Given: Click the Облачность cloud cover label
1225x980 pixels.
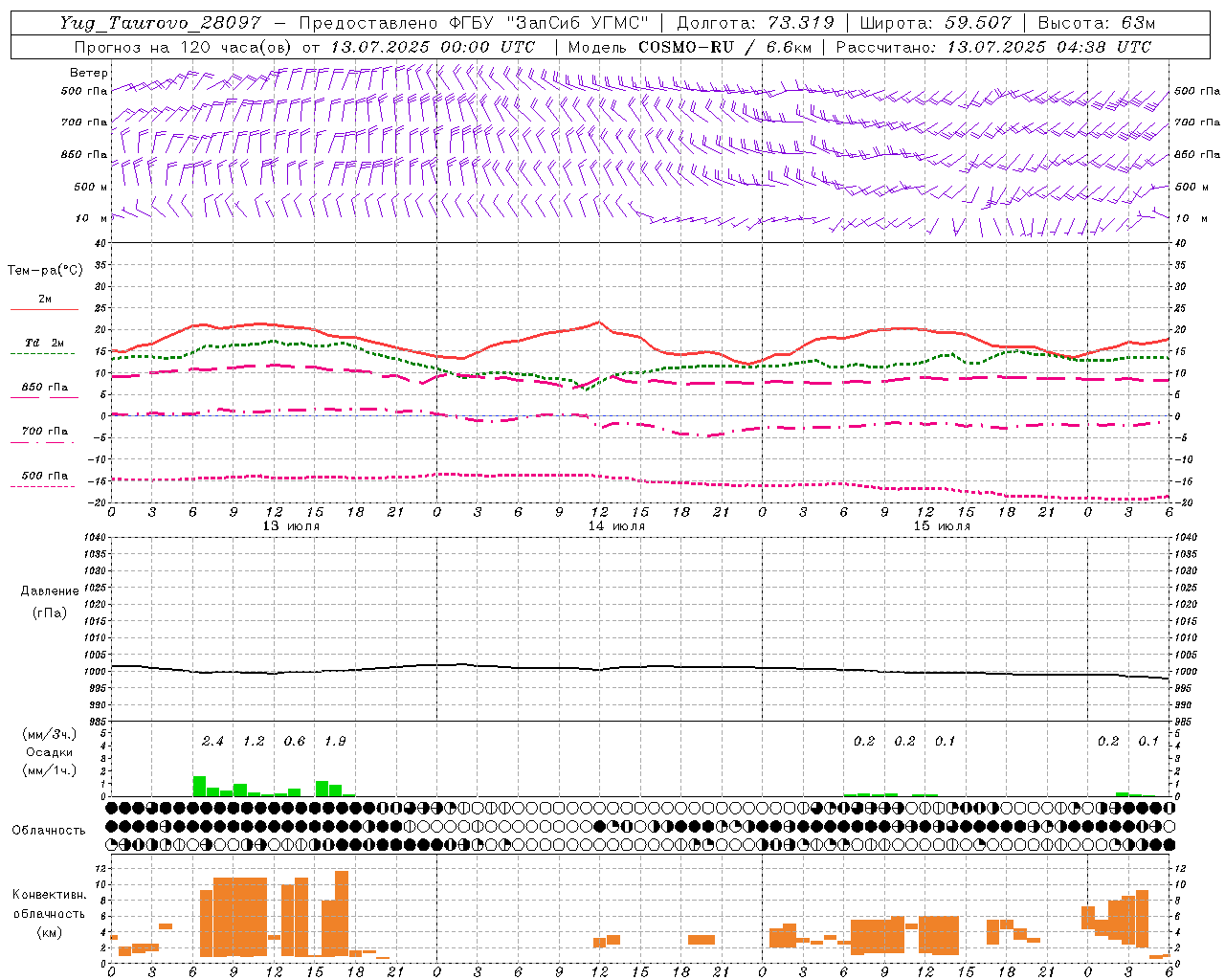Looking at the screenshot, I should pyautogui.click(x=49, y=830).
